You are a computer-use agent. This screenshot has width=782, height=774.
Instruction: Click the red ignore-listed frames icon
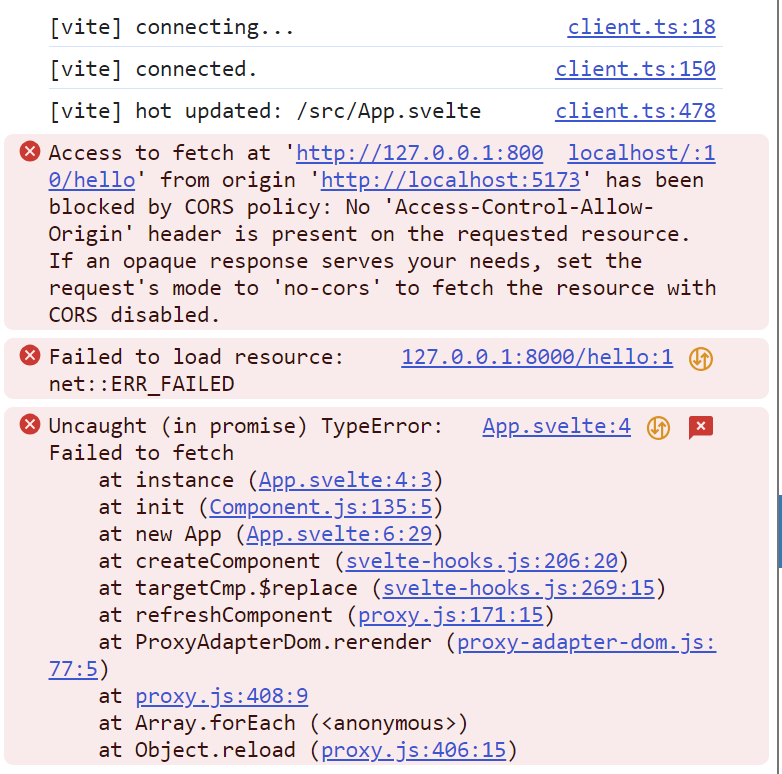tap(701, 428)
